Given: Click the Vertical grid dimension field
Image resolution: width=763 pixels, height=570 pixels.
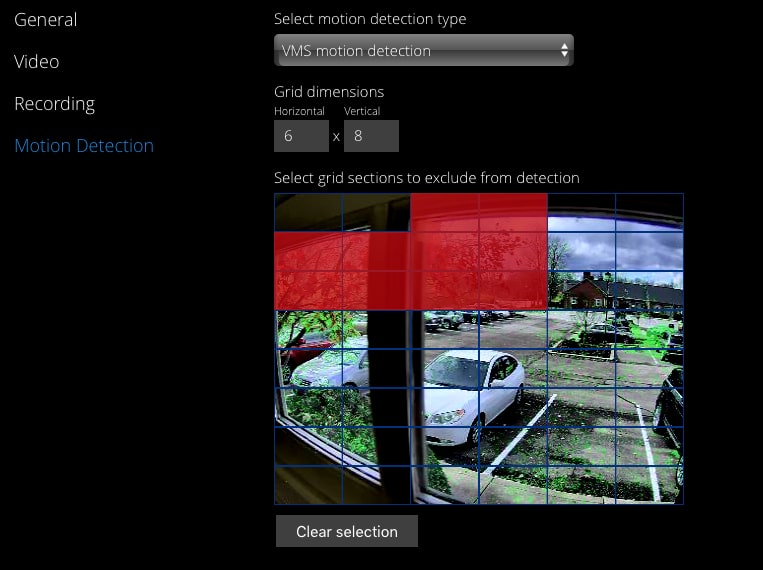Looking at the screenshot, I should (371, 136).
